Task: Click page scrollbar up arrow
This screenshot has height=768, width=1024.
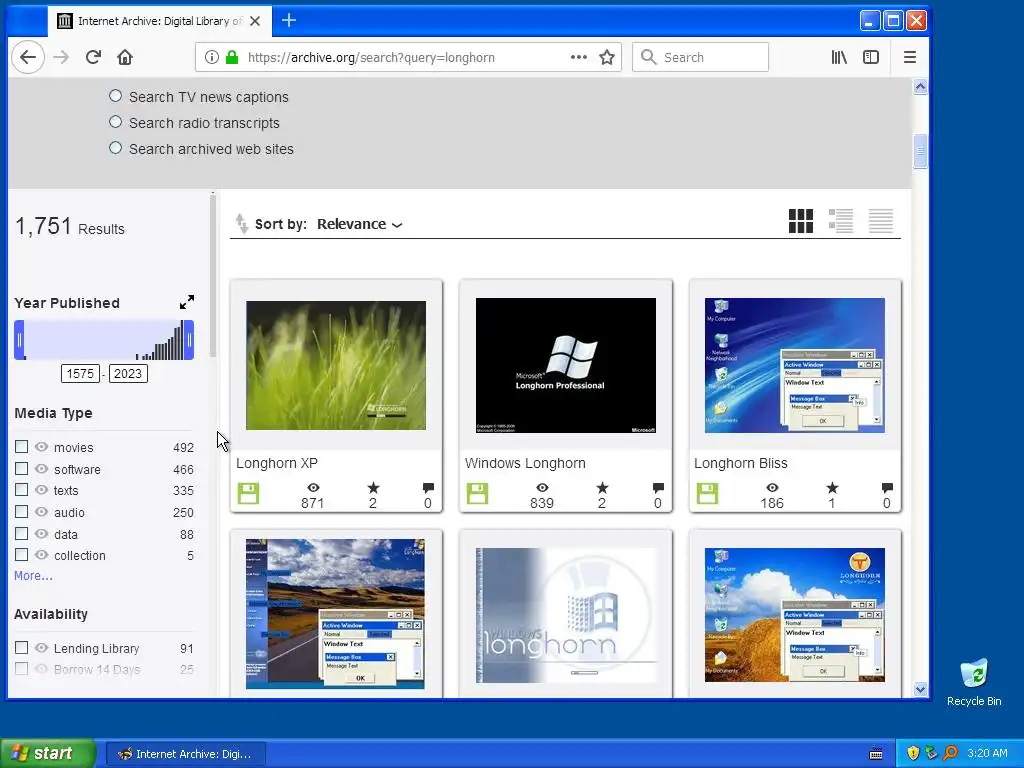Action: pos(920,86)
